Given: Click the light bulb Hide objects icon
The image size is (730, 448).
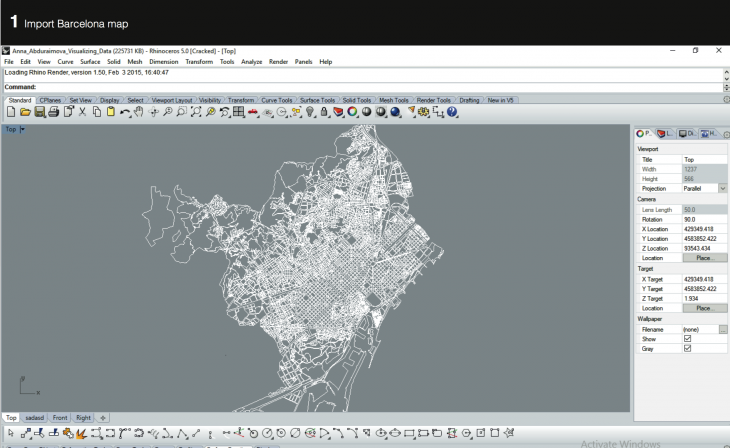Looking at the screenshot, I should pos(310,112).
